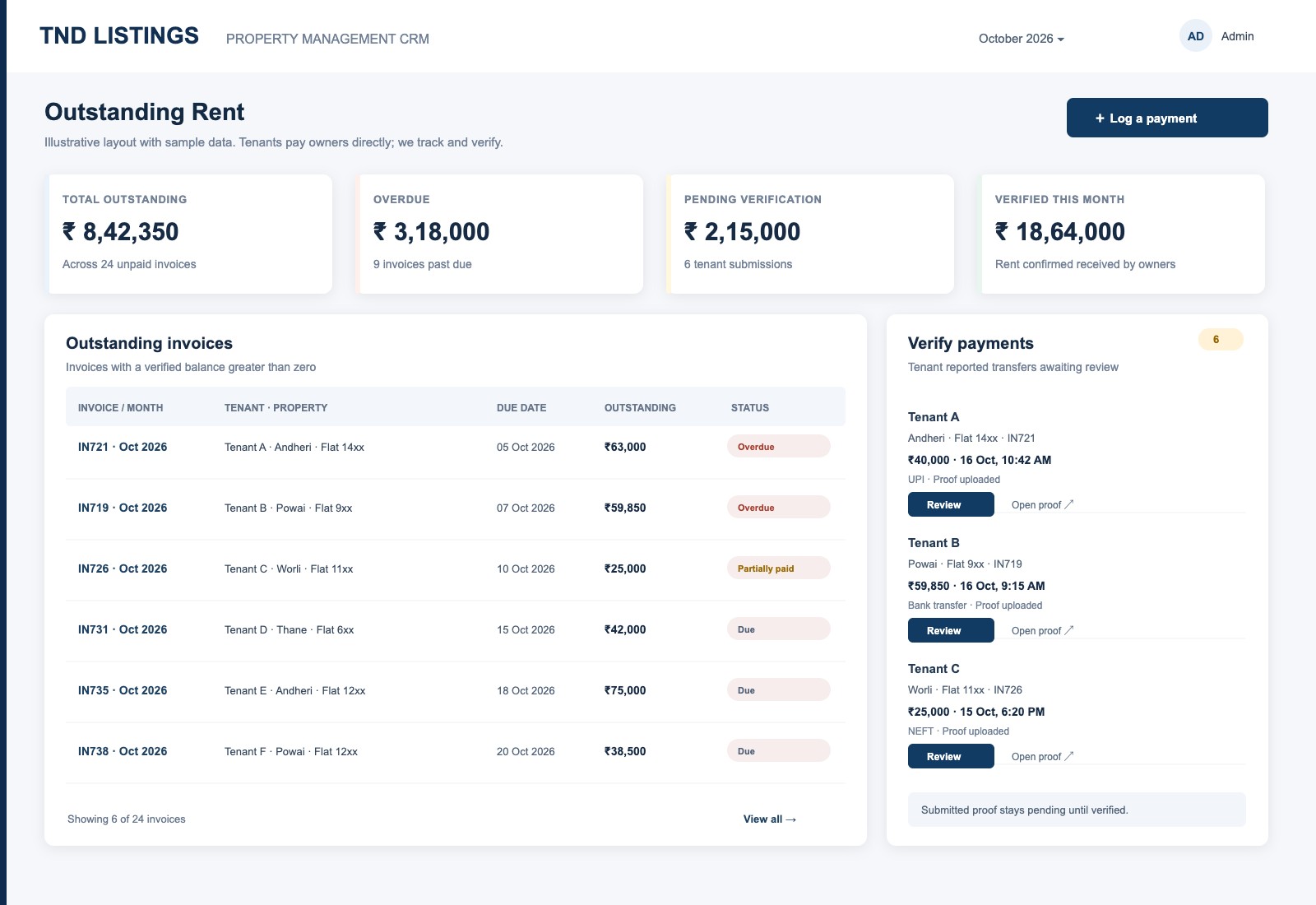Open the October 2026 month dropdown
The width and height of the screenshot is (1316, 905).
pyautogui.click(x=1021, y=39)
